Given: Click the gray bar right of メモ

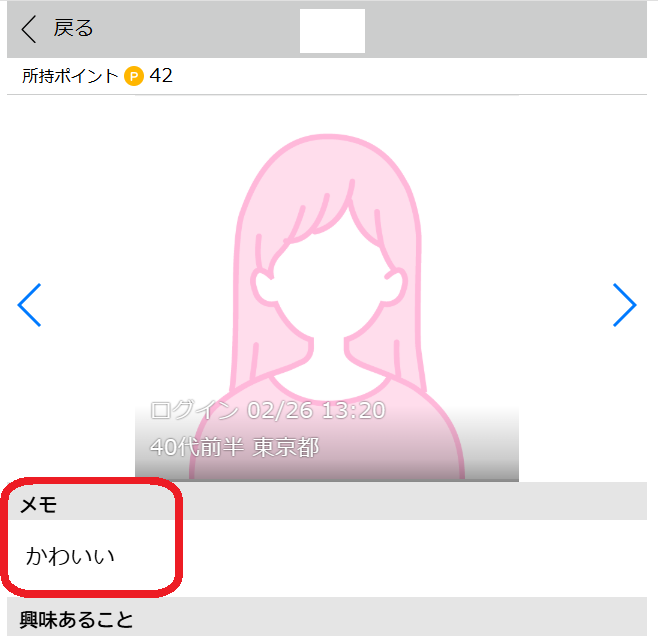Looking at the screenshot, I should (x=415, y=501).
